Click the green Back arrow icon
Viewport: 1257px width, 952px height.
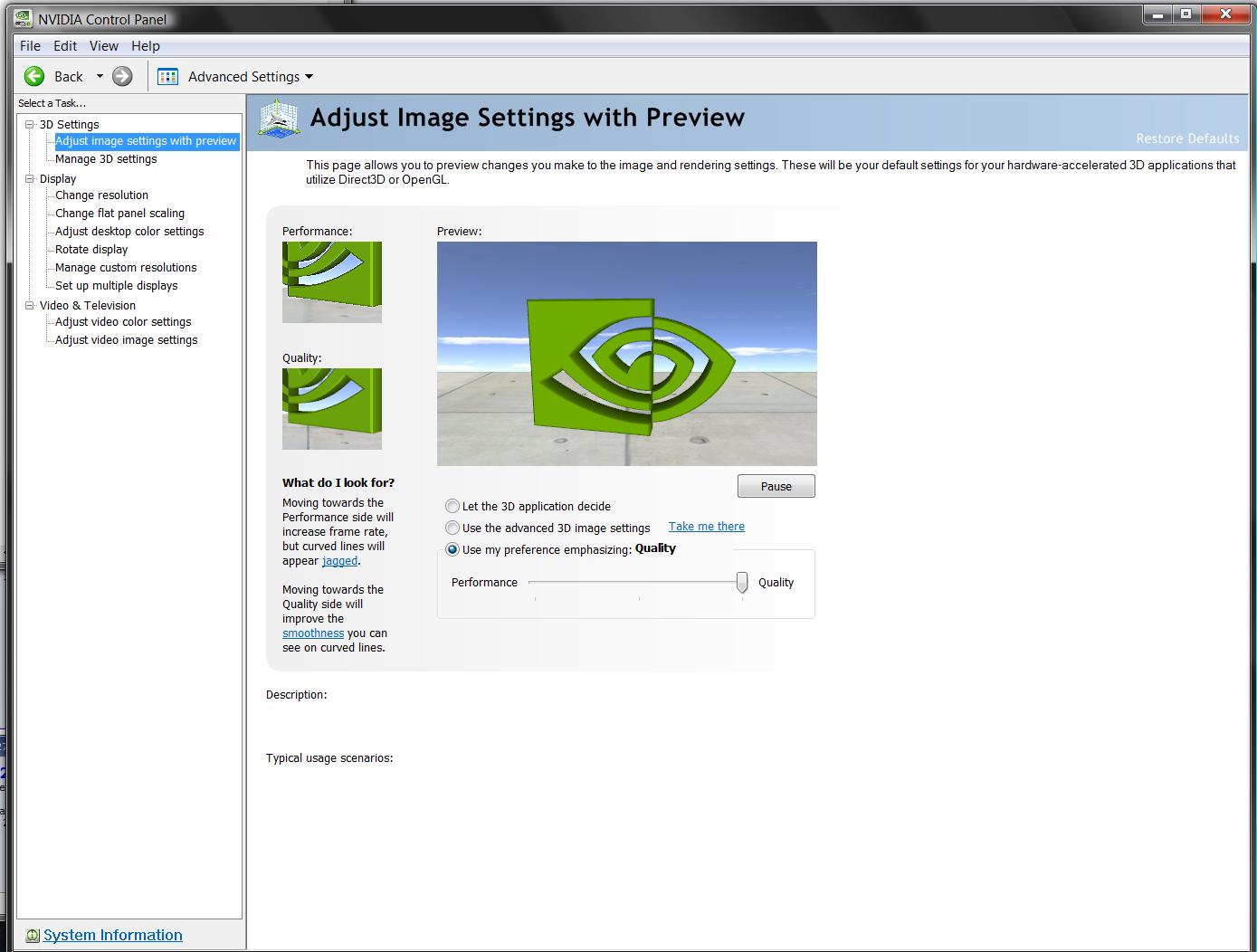click(34, 77)
